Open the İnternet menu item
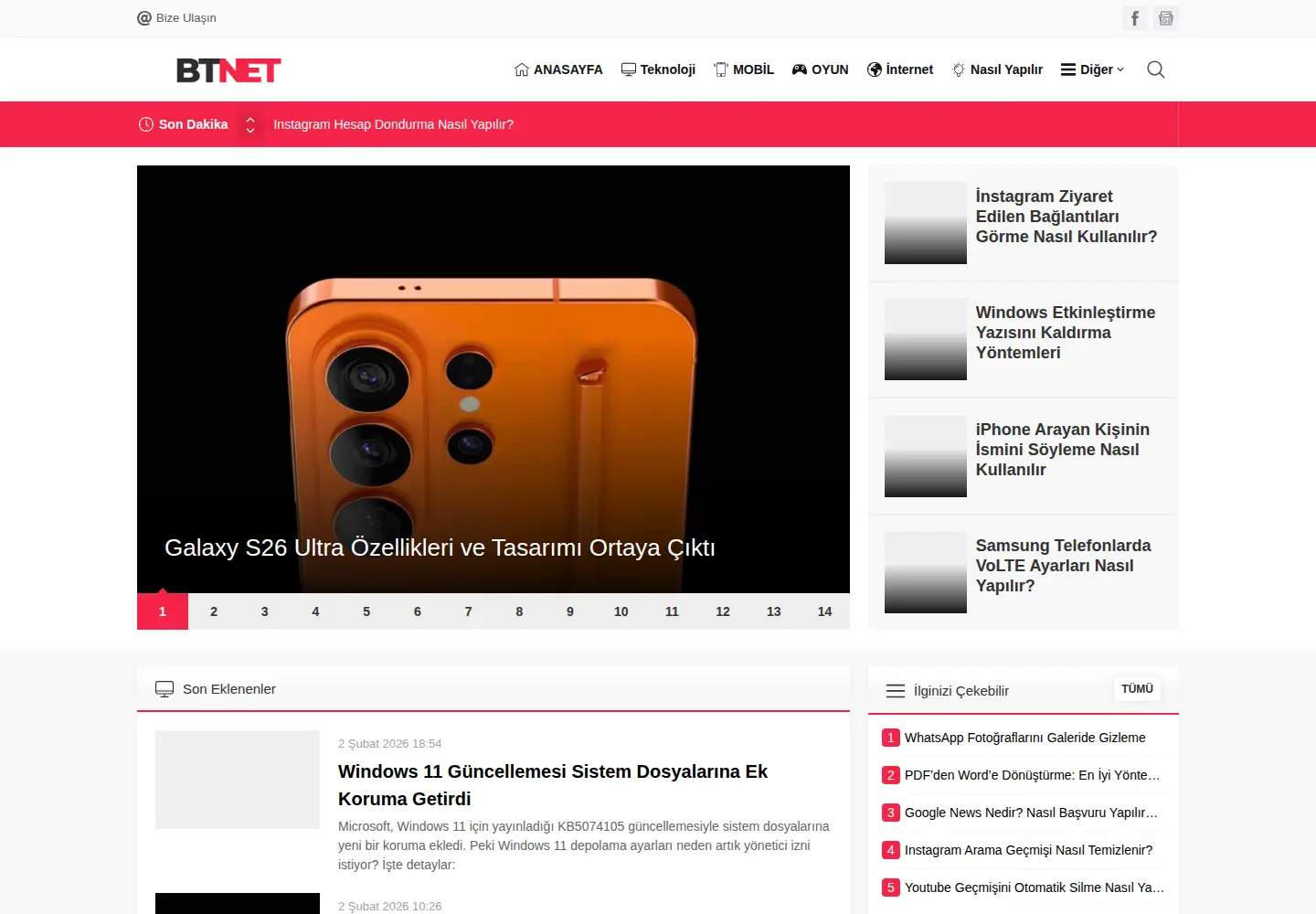1316x914 pixels. click(x=900, y=69)
